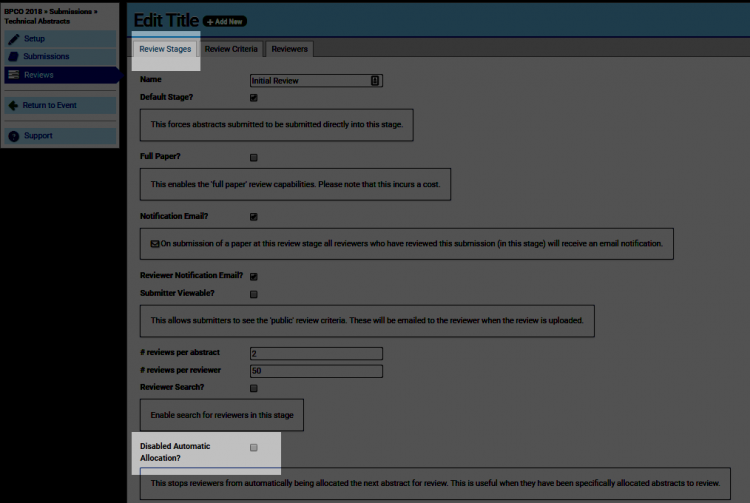Toggle the Notification Email checkbox
The width and height of the screenshot is (750, 503).
point(254,217)
